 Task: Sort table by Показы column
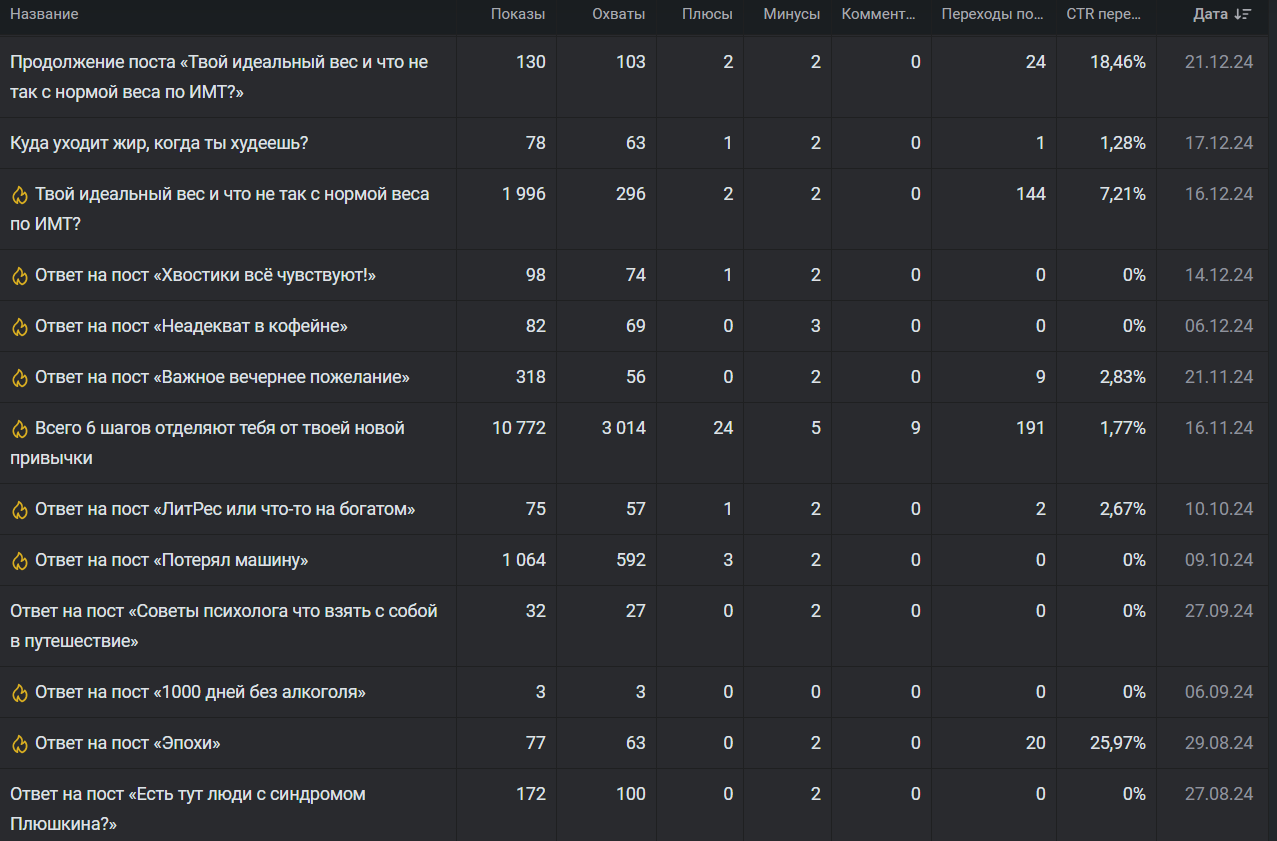click(x=518, y=14)
